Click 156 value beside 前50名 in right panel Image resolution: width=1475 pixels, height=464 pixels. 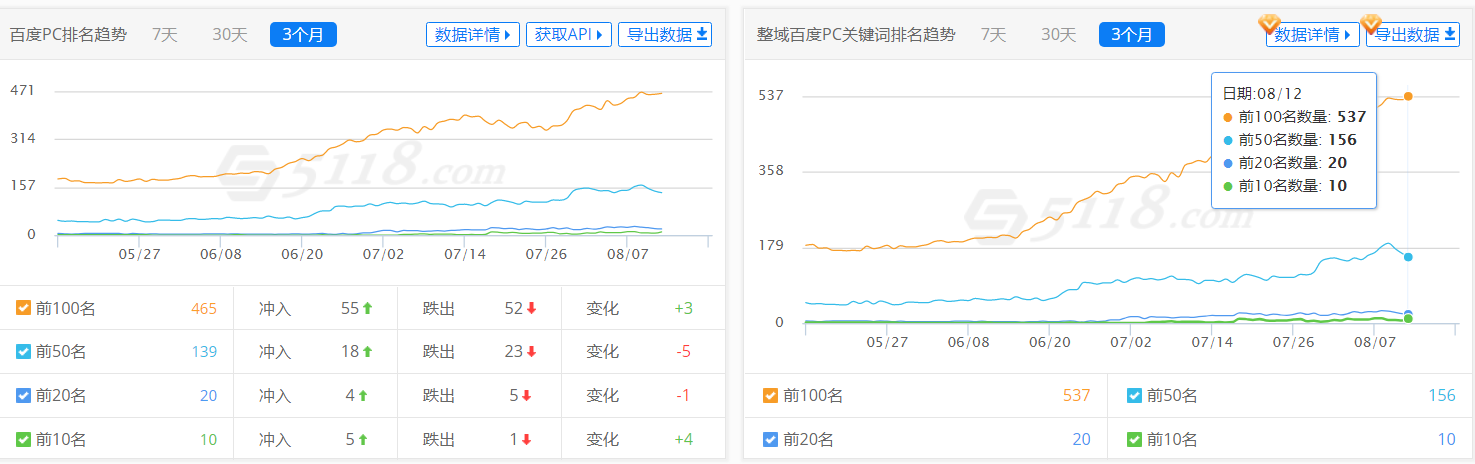tap(1442, 396)
